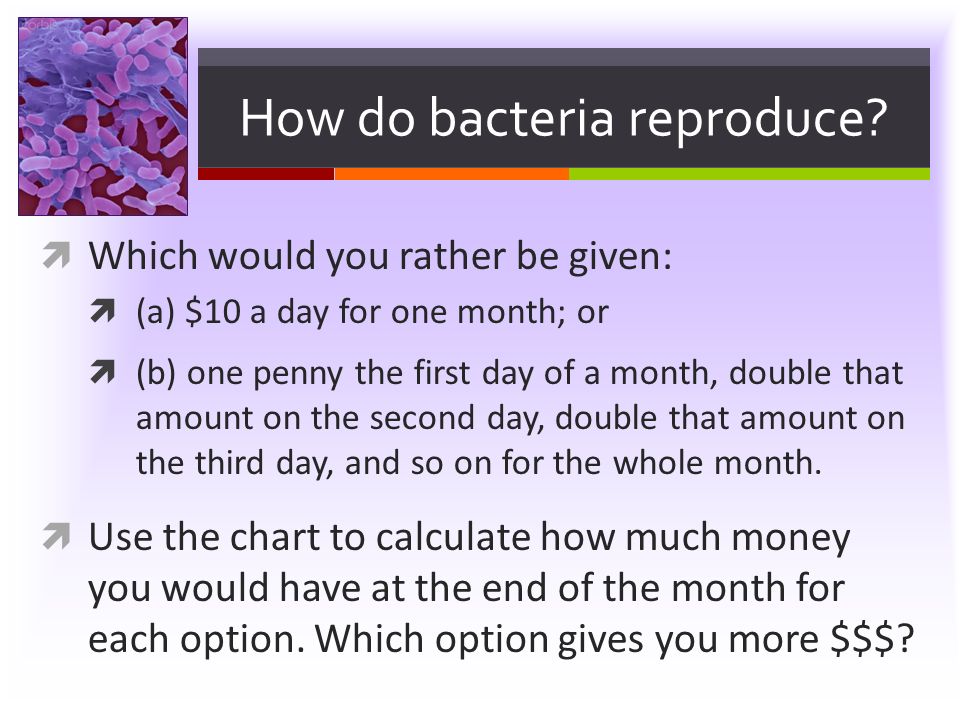Click the '$$$?' at end of slide
Image resolution: width=960 pixels, height=720 pixels.
(872, 639)
